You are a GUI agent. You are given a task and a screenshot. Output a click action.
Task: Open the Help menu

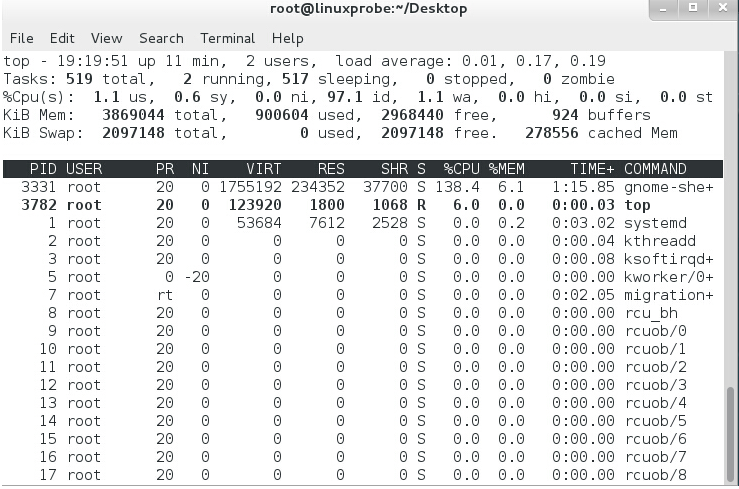coord(287,38)
